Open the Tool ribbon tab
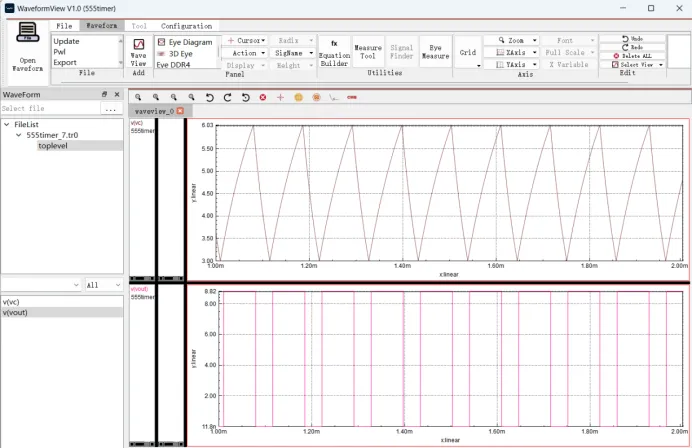Viewport: 692px width, 448px height. pos(139,26)
